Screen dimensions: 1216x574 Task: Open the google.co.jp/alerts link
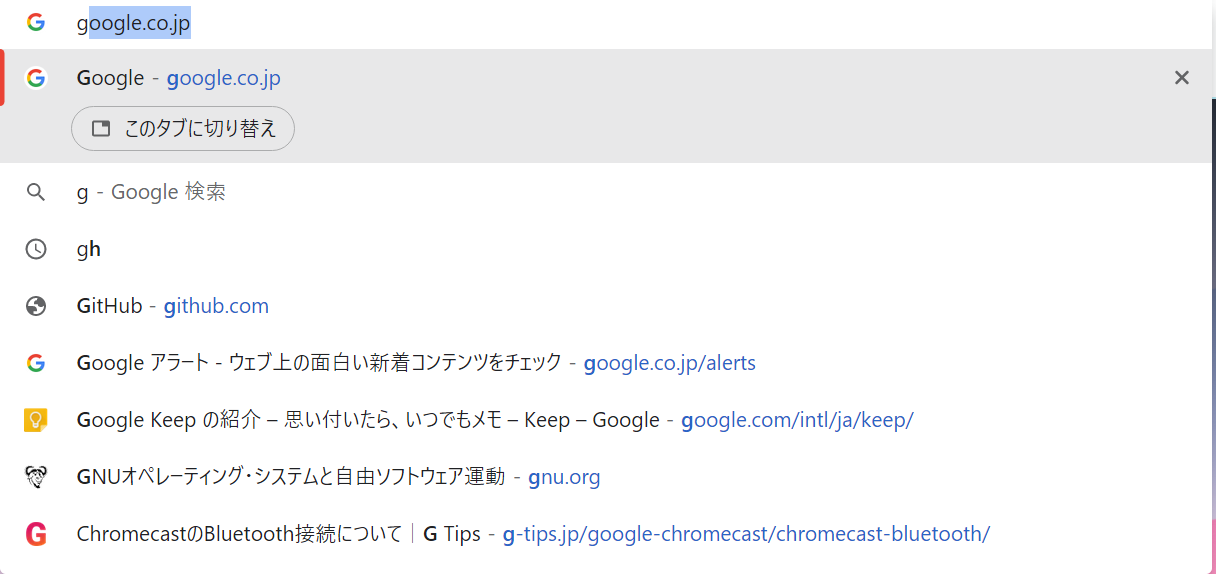669,363
